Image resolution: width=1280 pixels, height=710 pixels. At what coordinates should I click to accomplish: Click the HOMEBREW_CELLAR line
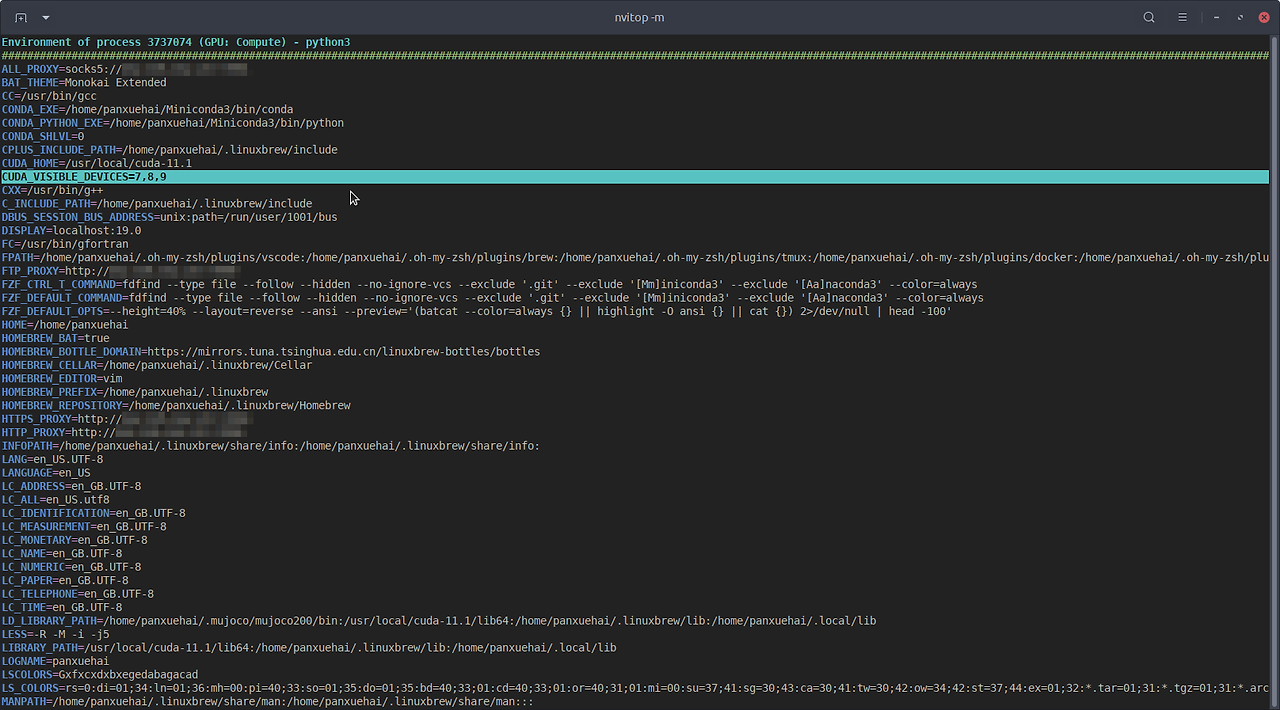[x=157, y=365]
